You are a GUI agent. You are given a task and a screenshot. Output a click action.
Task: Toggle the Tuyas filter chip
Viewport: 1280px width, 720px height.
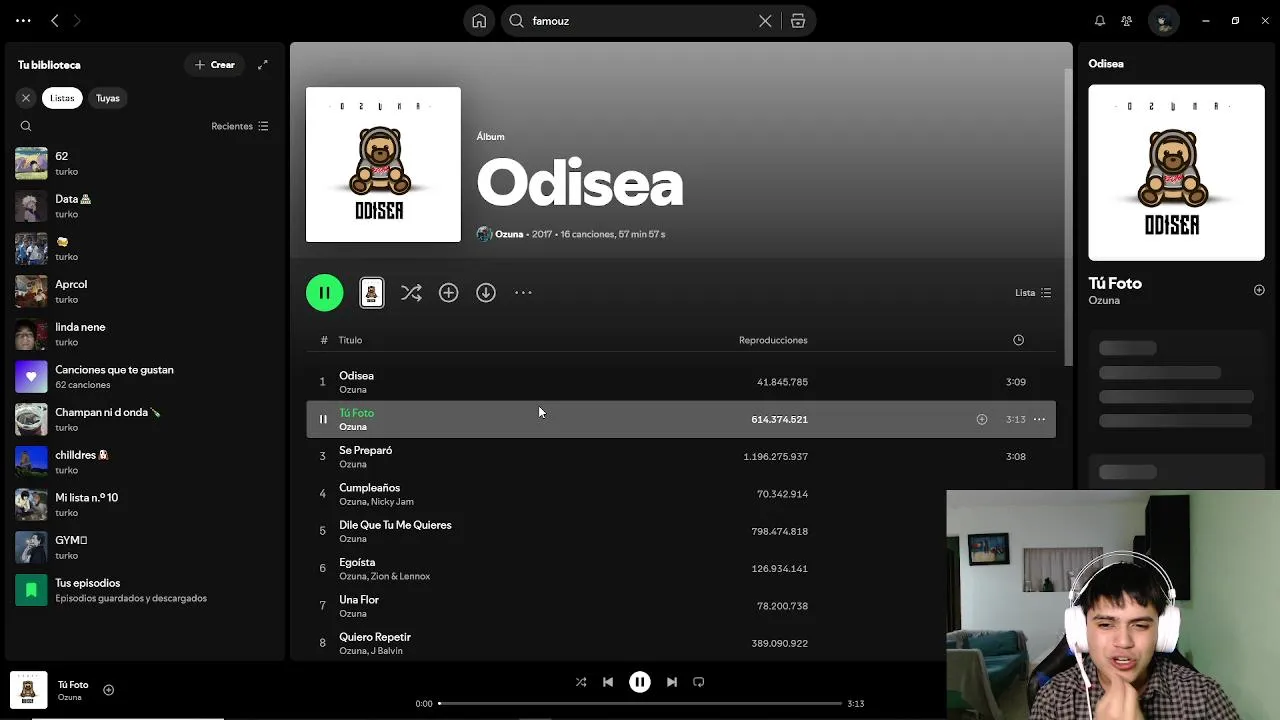[x=108, y=98]
